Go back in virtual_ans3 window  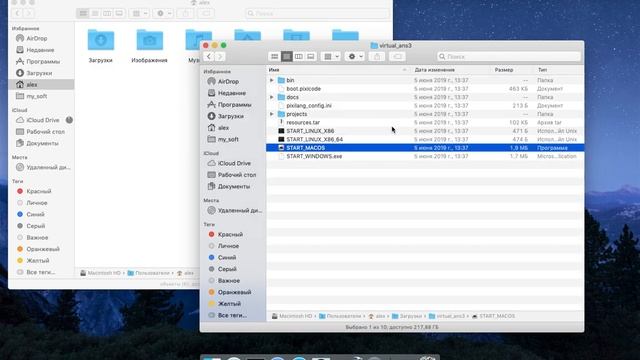pos(209,56)
